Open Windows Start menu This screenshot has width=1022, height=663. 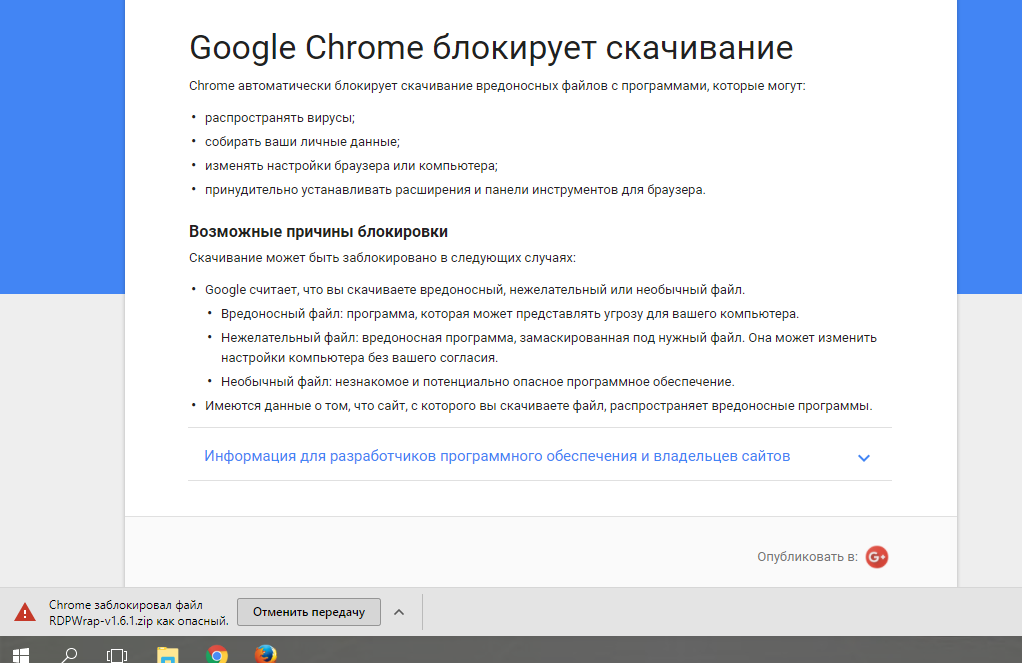(21, 655)
